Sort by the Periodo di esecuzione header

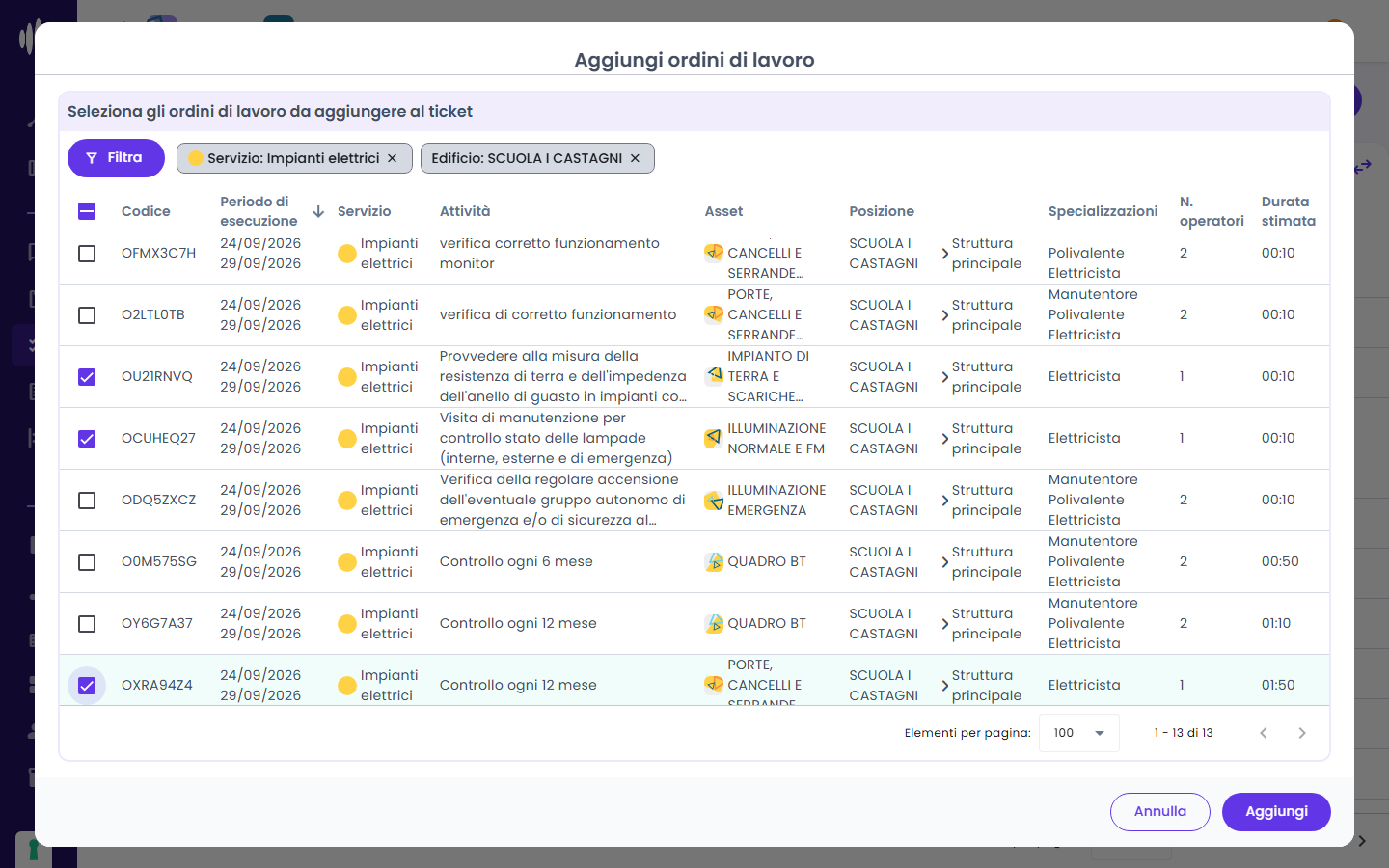(x=259, y=211)
